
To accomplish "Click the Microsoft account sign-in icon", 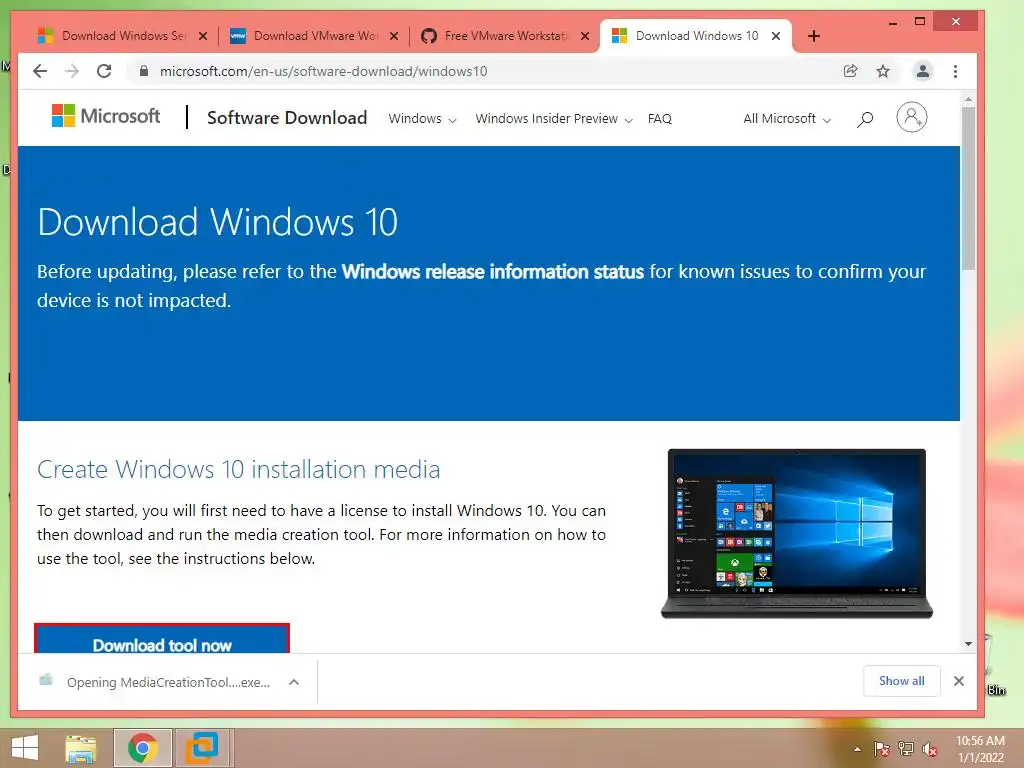I will coord(912,118).
